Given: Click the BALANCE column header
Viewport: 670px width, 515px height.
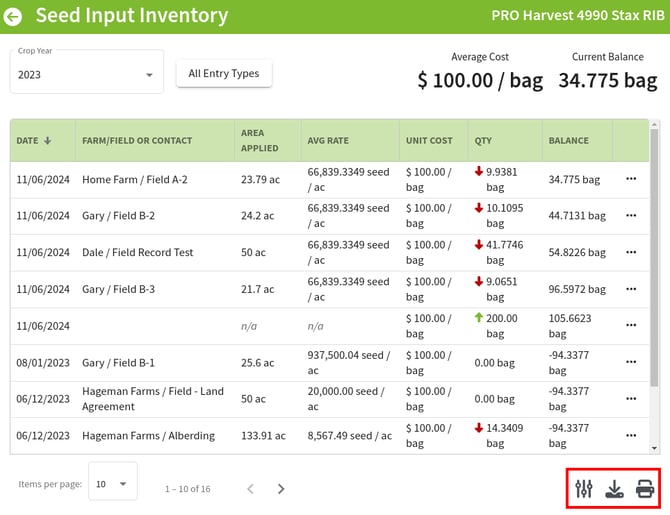Looking at the screenshot, I should point(568,141).
